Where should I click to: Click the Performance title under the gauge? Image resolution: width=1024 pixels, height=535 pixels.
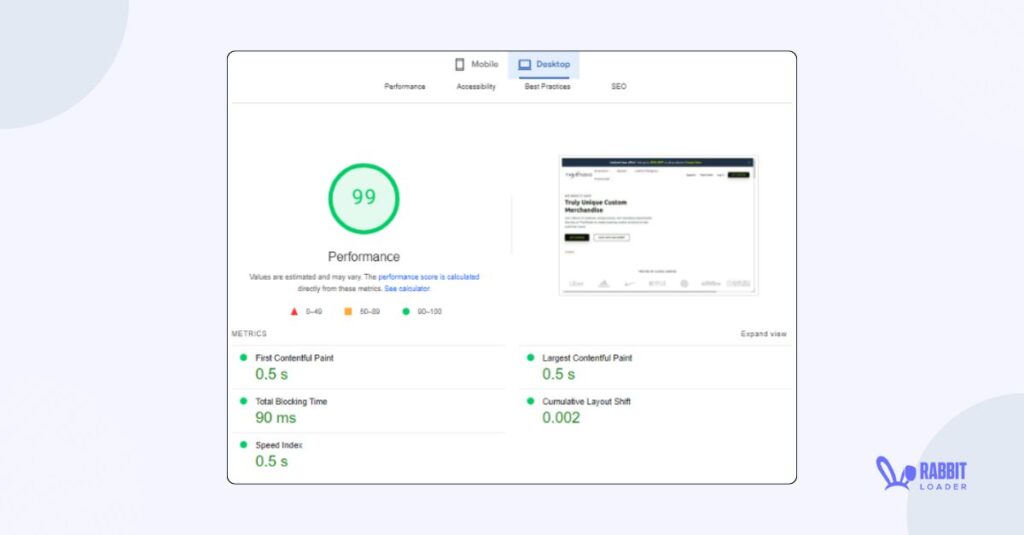(x=364, y=257)
